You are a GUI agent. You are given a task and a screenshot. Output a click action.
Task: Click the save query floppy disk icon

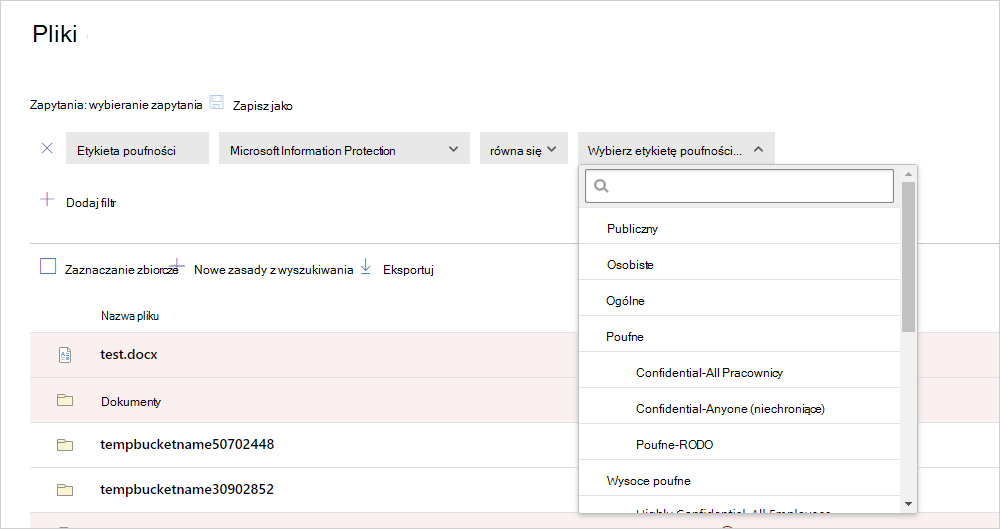(x=217, y=102)
